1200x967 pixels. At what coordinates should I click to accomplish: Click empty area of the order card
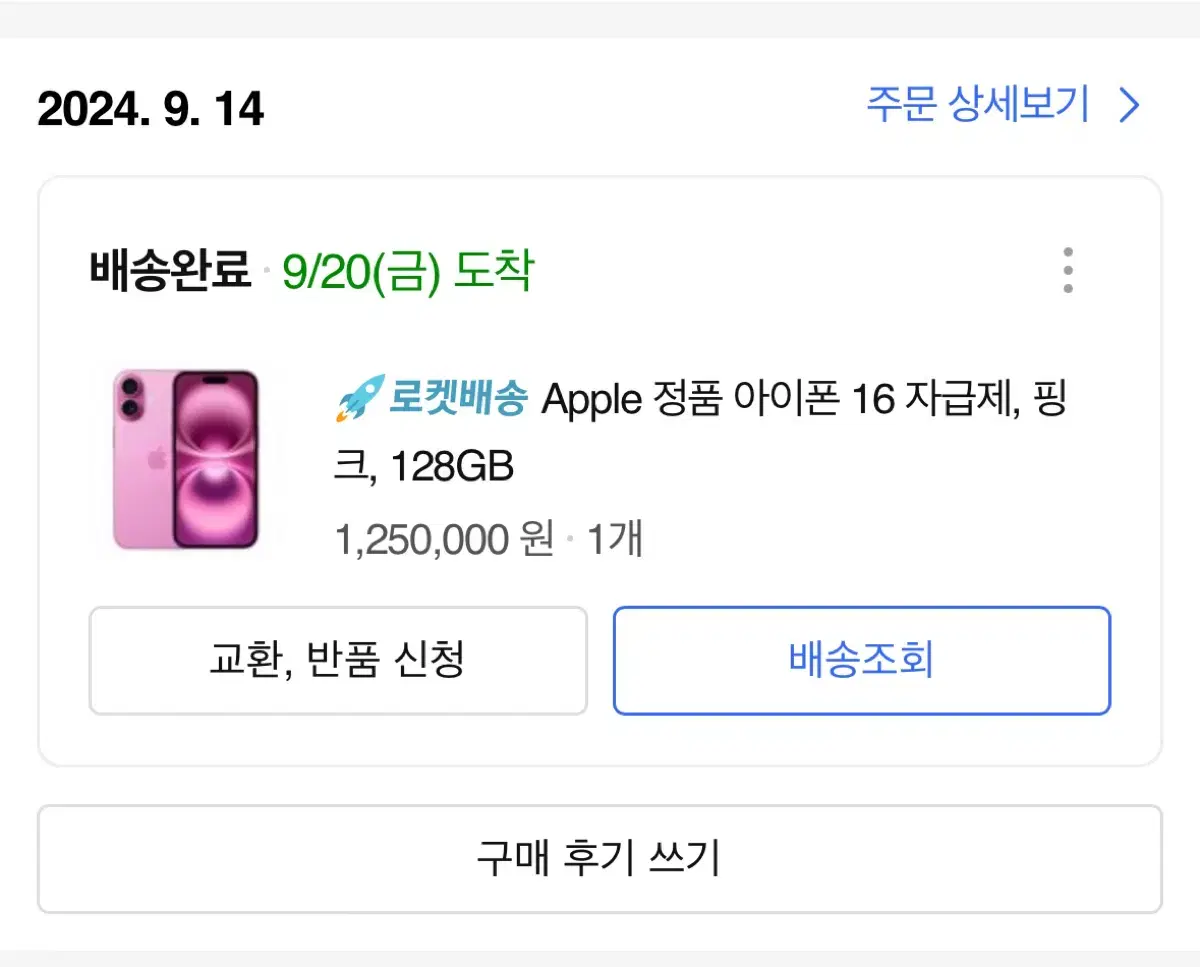point(800,300)
